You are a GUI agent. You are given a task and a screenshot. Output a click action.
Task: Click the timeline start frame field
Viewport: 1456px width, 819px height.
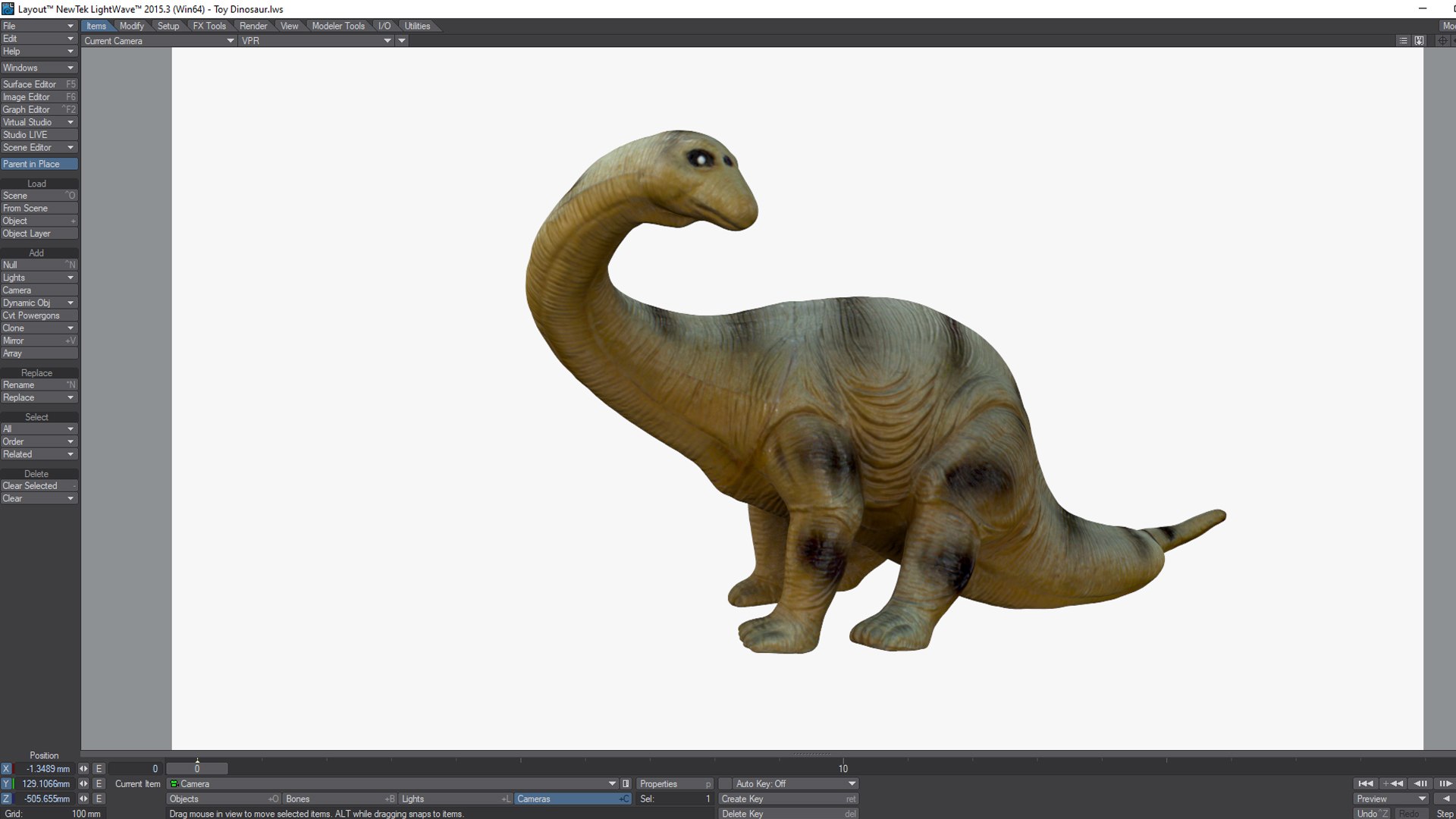(x=135, y=769)
